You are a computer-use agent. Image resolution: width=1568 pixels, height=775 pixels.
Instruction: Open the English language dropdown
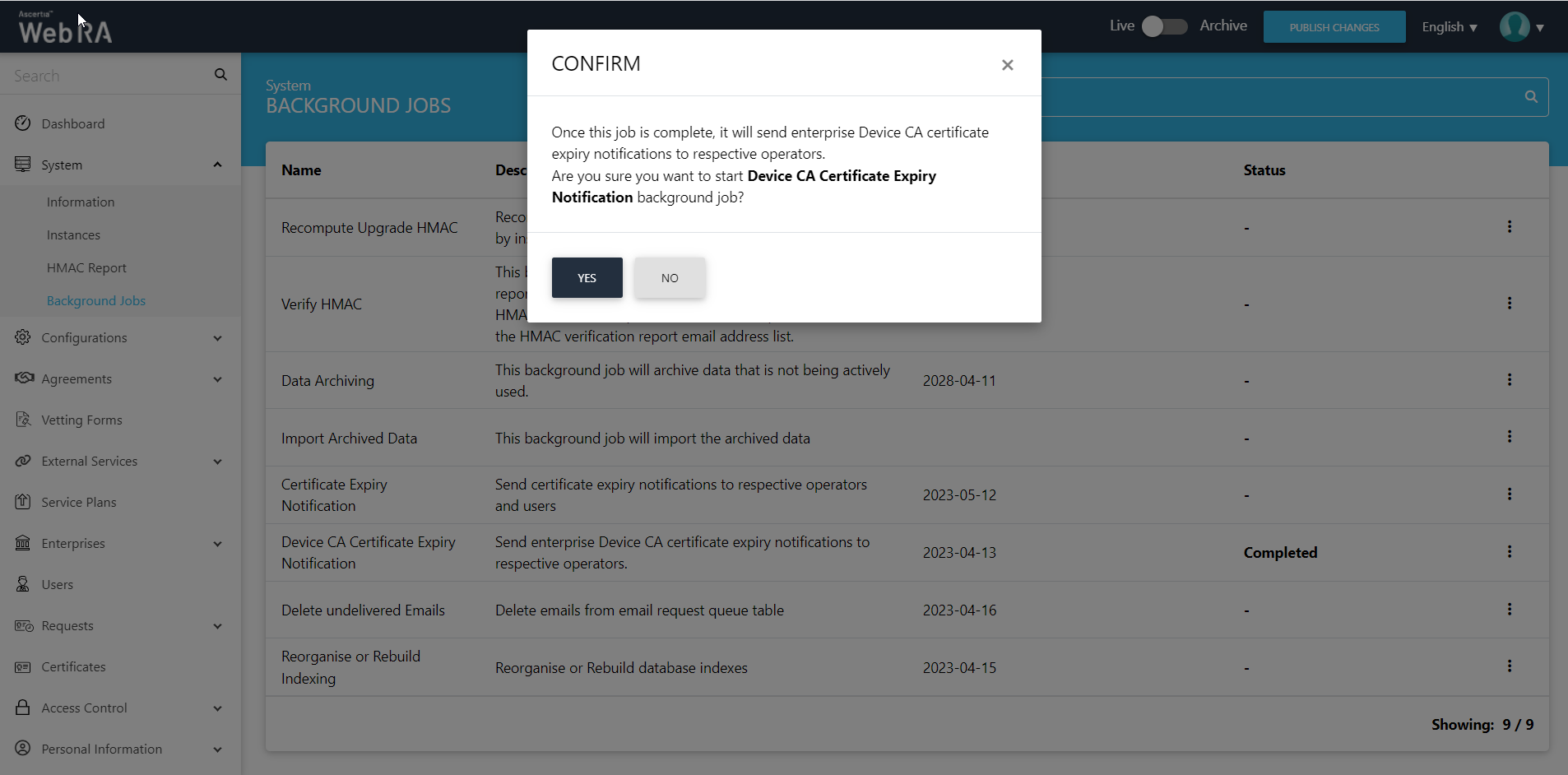[1449, 27]
